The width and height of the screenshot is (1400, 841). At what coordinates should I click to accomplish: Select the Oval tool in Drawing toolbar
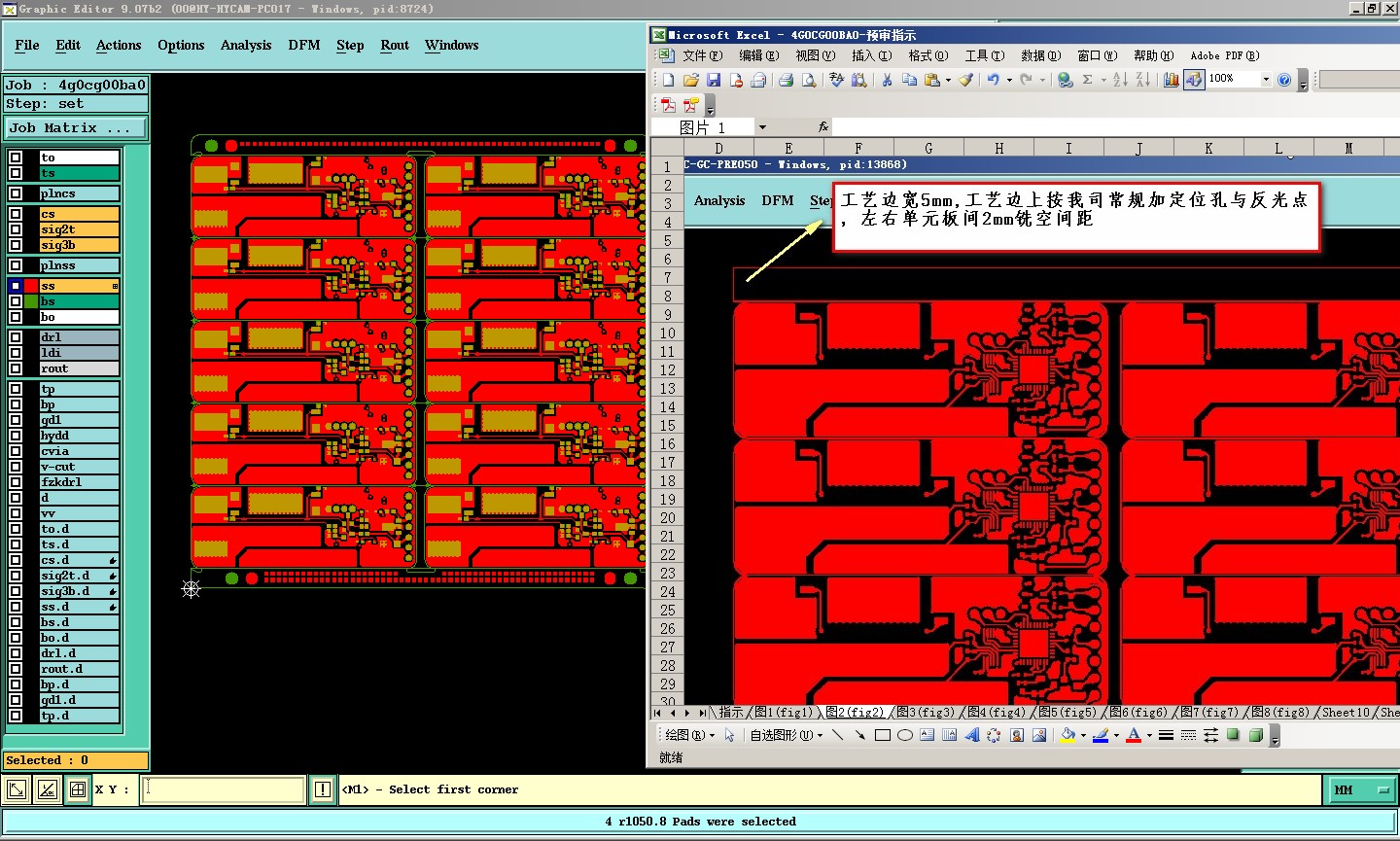point(905,735)
